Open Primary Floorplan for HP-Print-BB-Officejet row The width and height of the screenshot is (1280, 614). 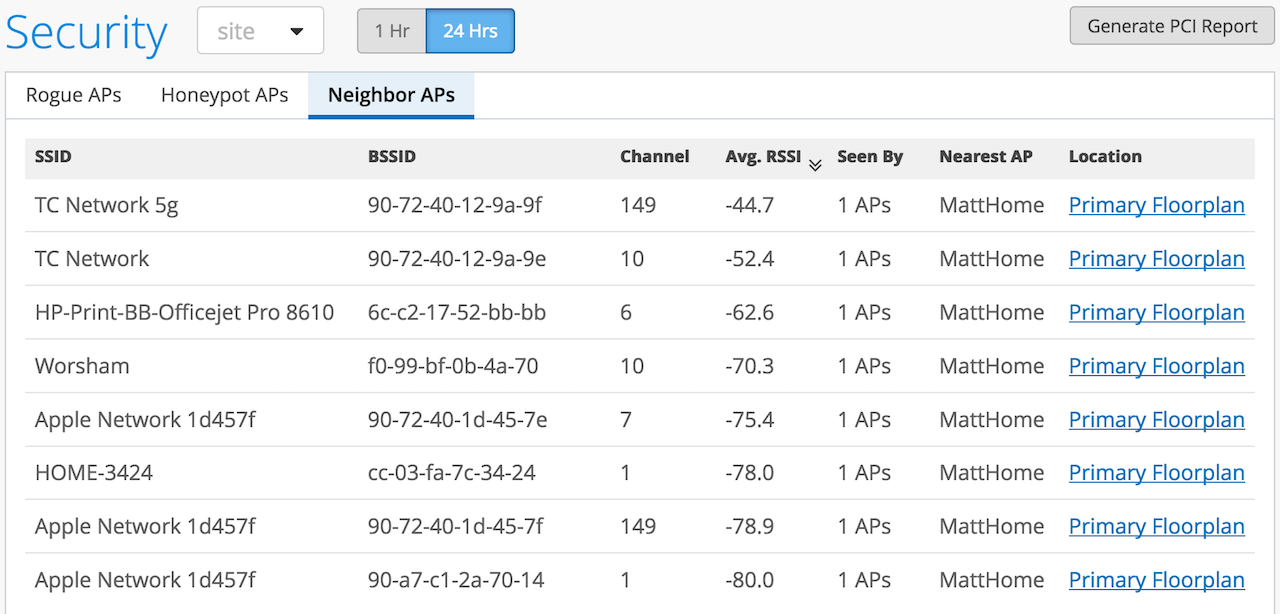(1156, 312)
